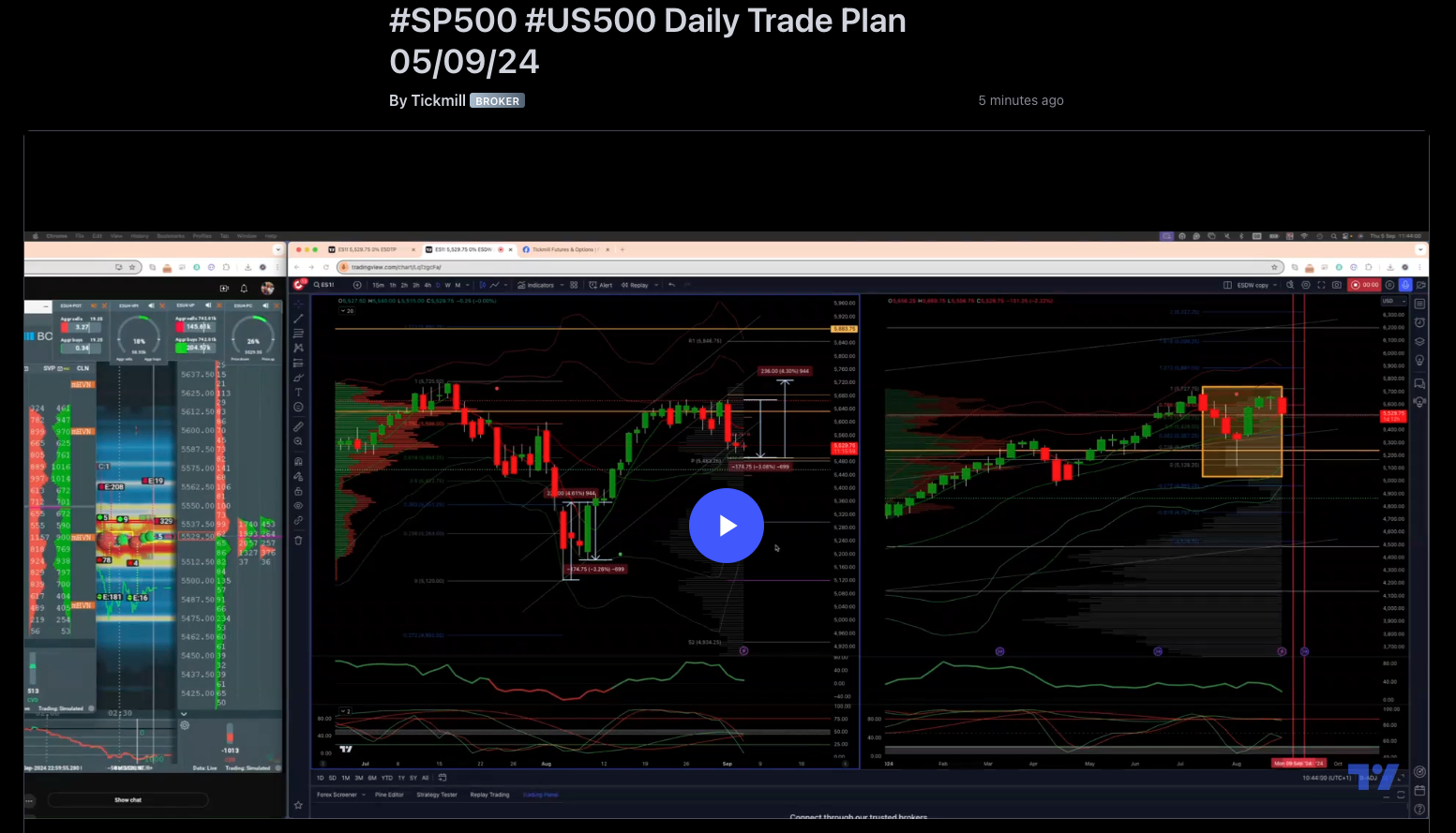Open the indicator templates grid icon
The image size is (1456, 833).
pos(574,285)
